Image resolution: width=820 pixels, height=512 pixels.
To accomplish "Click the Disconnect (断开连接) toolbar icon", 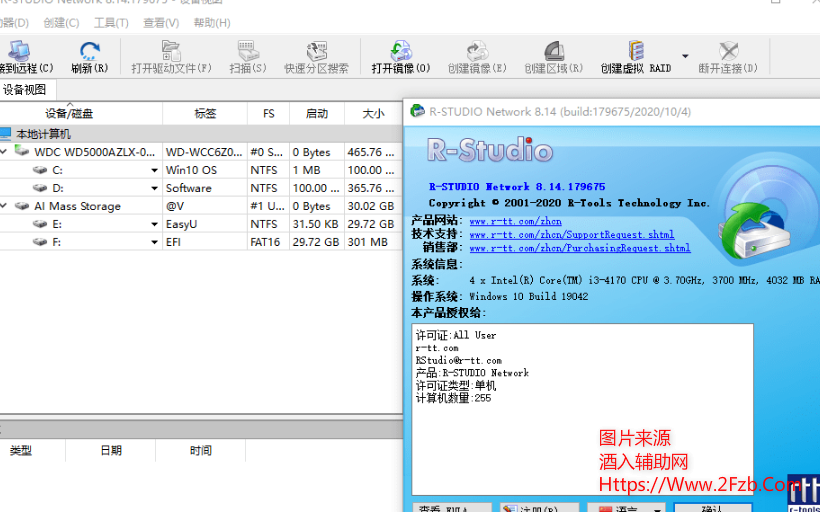I will click(728, 52).
